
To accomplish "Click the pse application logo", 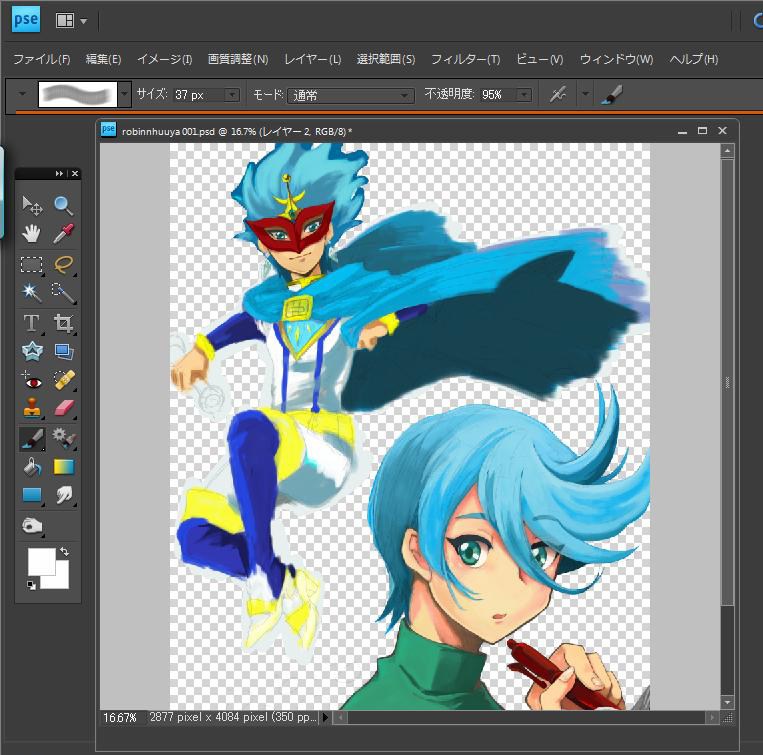I will 26,19.
